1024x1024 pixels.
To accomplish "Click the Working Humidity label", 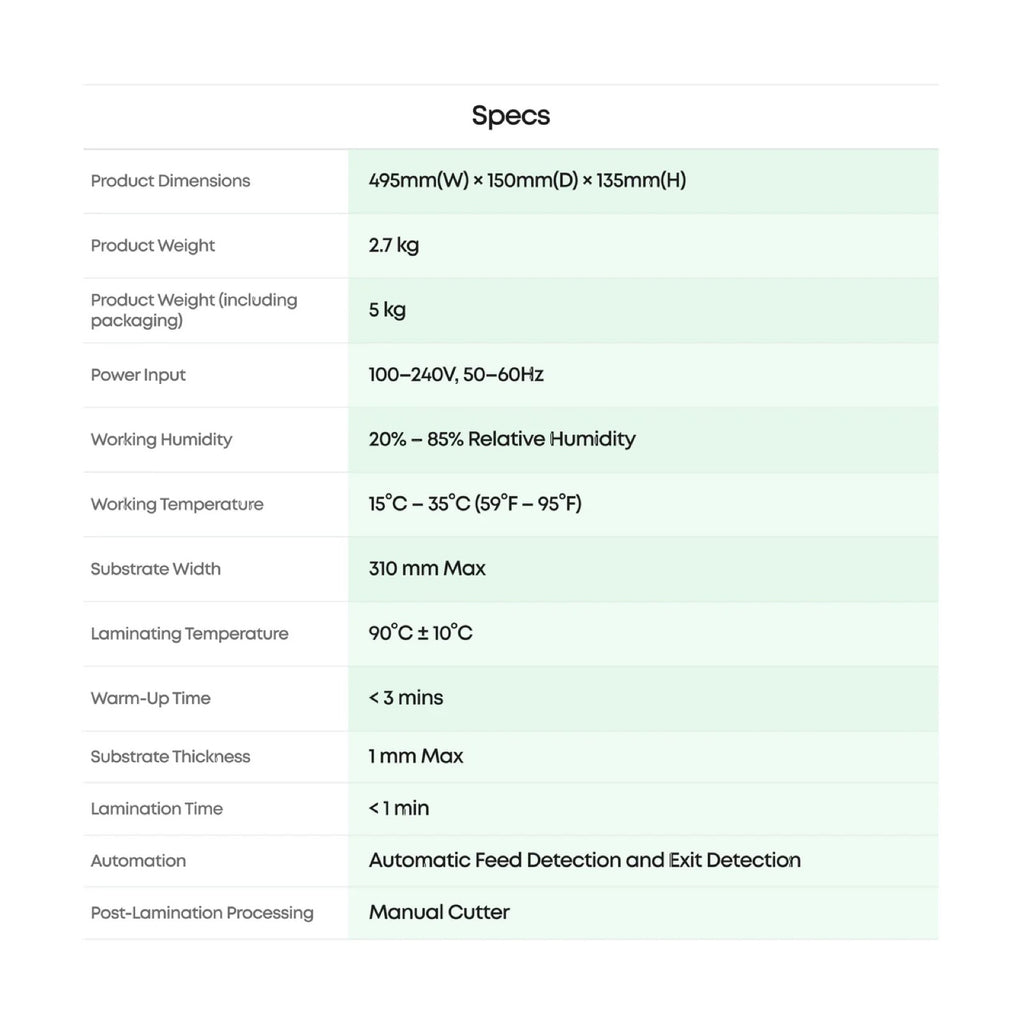I will 161,440.
